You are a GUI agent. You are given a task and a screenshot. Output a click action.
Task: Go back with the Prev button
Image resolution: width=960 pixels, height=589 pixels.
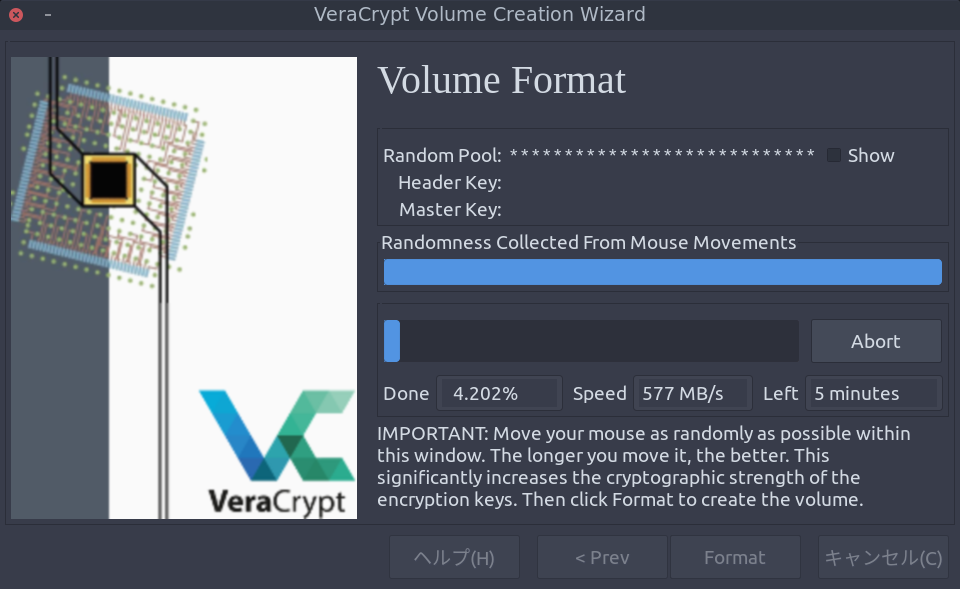pyautogui.click(x=602, y=557)
